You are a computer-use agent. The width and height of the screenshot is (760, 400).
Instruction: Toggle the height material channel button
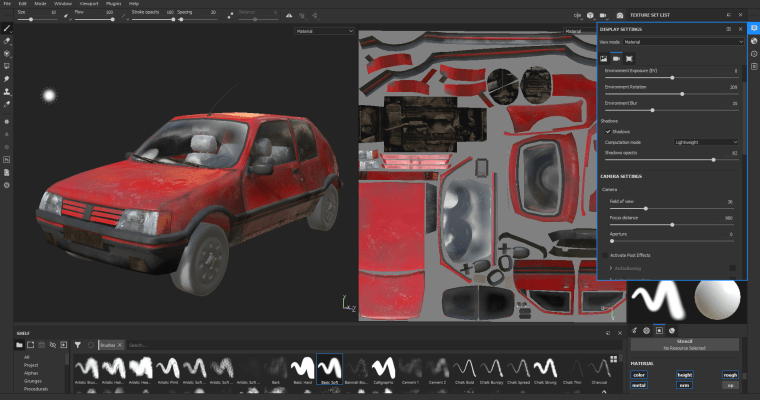click(x=683, y=375)
